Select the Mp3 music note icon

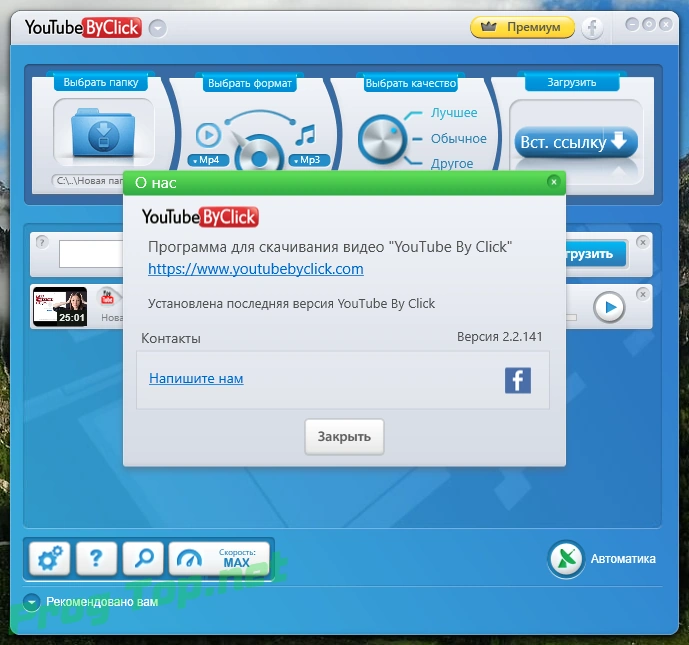point(305,134)
